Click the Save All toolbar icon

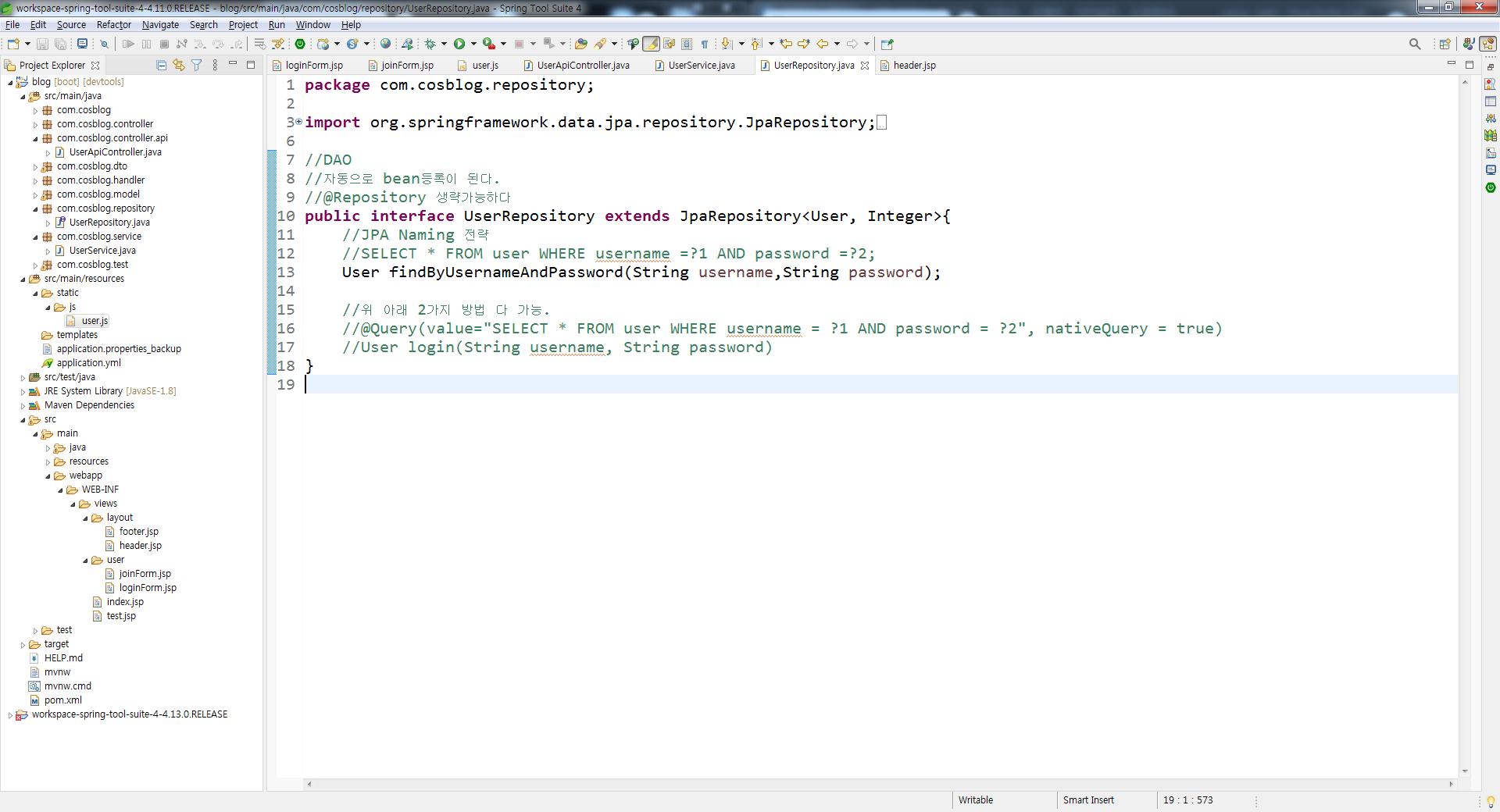(x=60, y=44)
